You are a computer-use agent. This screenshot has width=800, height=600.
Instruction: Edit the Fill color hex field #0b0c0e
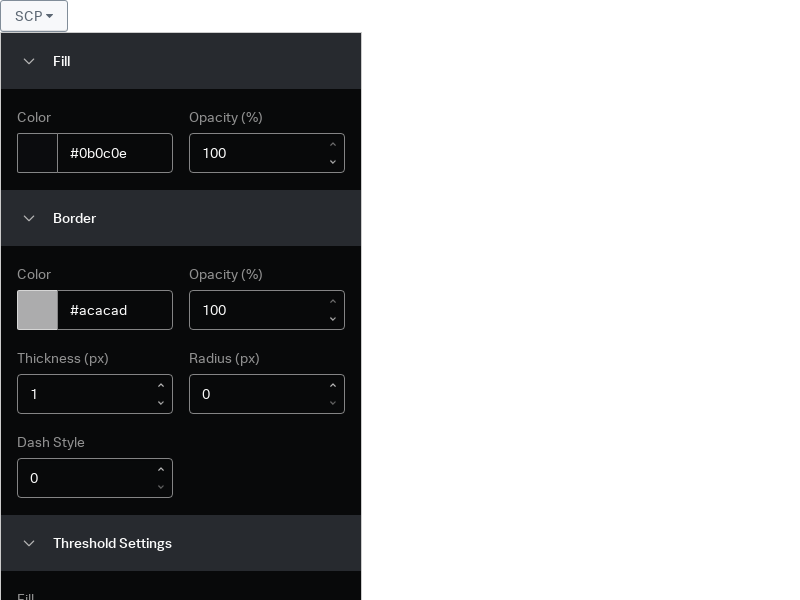115,153
